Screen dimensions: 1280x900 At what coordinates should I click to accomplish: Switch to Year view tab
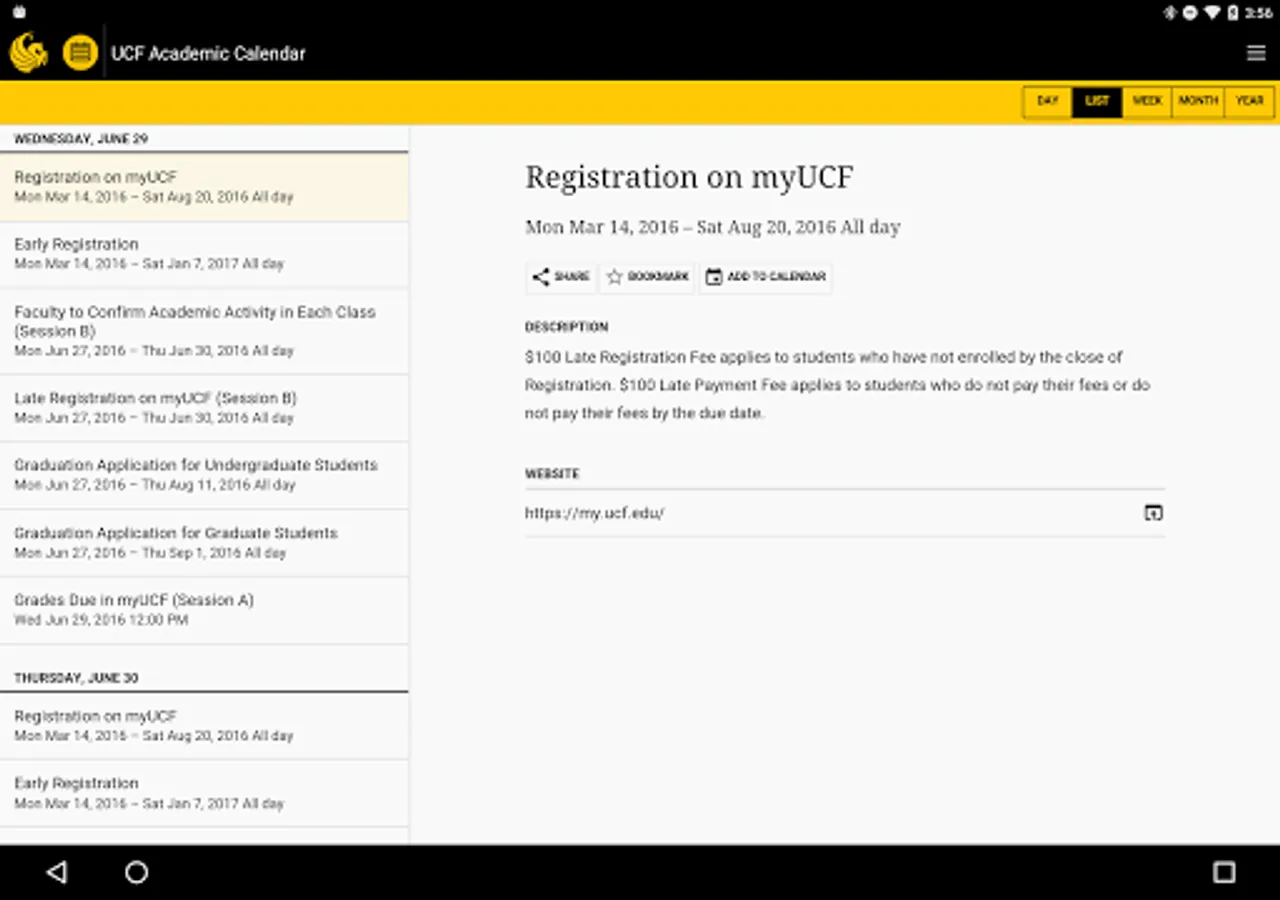point(1249,101)
